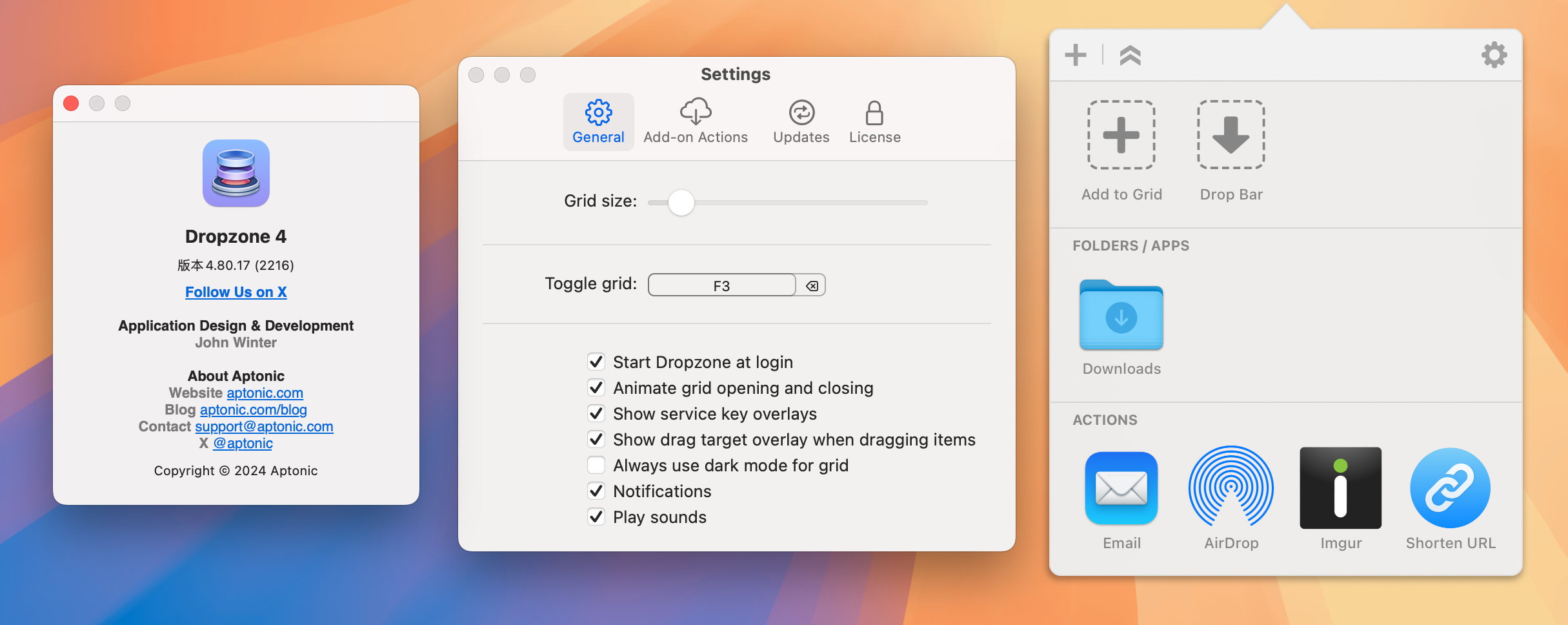Open the License tab
The width and height of the screenshot is (1568, 625).
875,122
